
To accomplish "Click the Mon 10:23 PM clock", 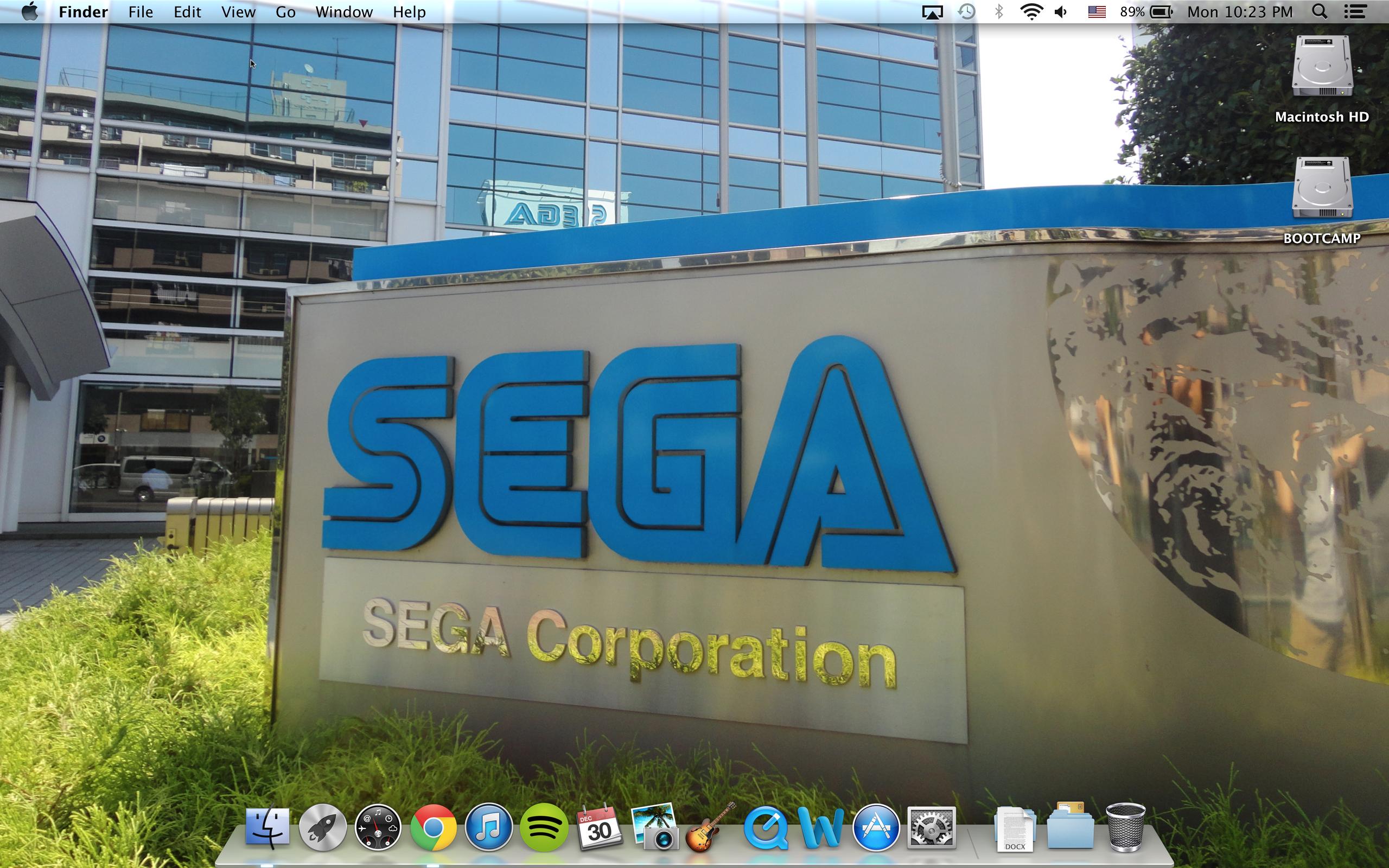I will 1240,11.
